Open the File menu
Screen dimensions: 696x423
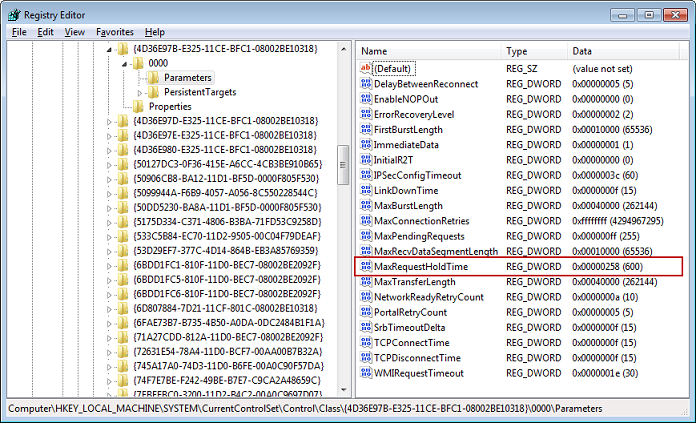[19, 32]
